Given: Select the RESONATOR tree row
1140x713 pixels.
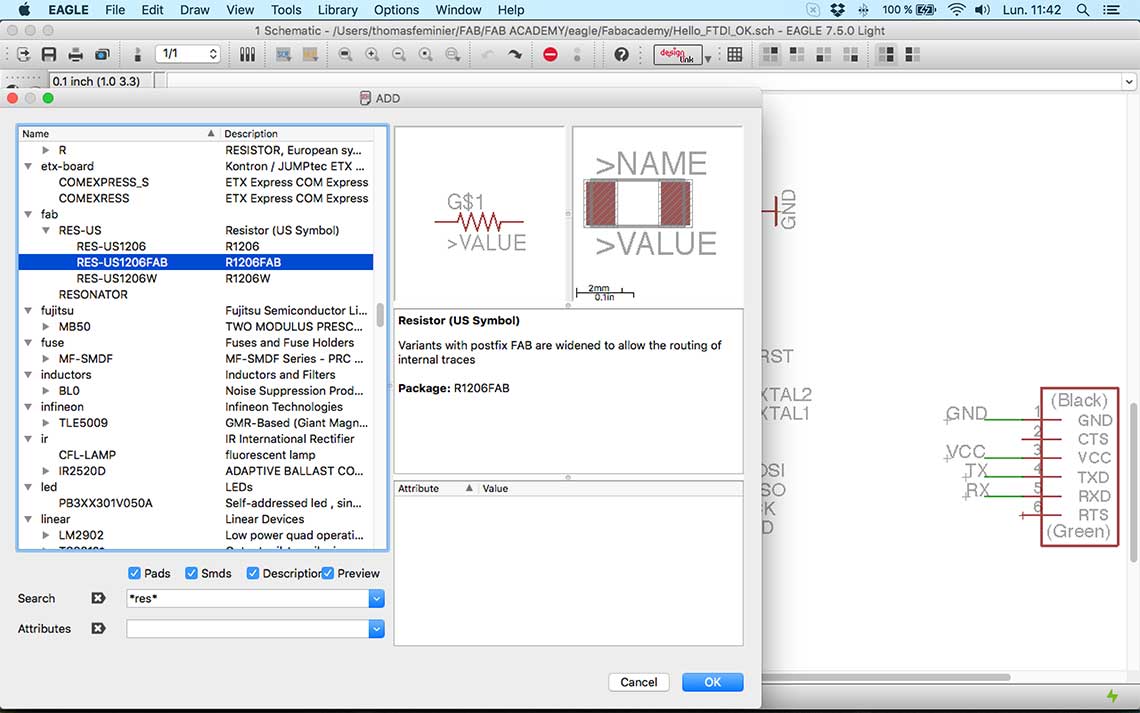Looking at the screenshot, I should point(196,294).
